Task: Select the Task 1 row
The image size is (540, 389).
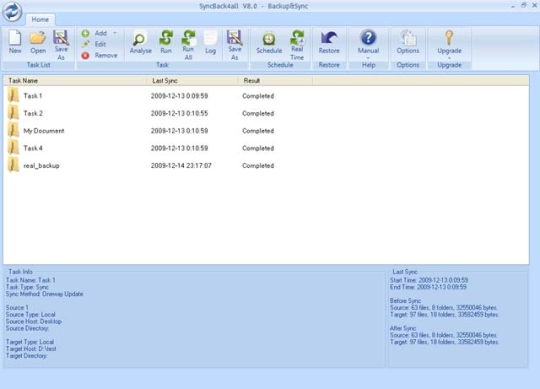Action: pos(266,96)
